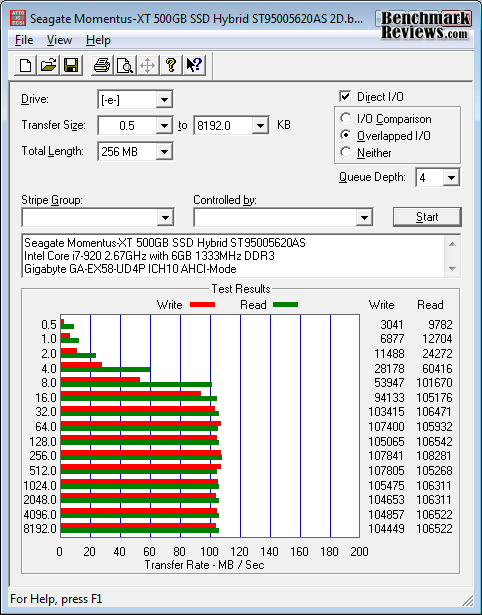
Task: Open Print Preview toolbar icon
Action: click(x=125, y=65)
